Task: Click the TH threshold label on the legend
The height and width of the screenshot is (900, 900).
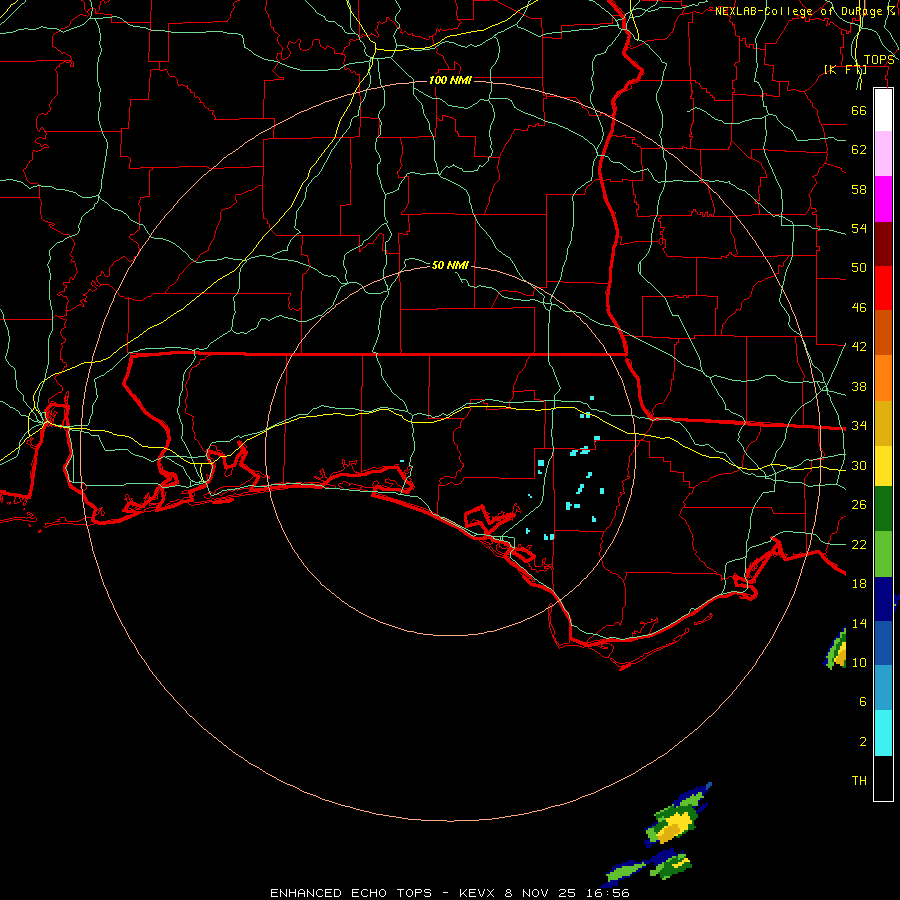Action: coord(859,781)
